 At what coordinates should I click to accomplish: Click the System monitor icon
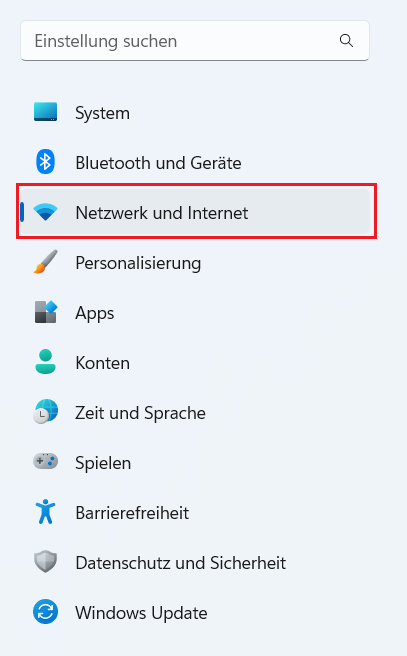[x=45, y=112]
